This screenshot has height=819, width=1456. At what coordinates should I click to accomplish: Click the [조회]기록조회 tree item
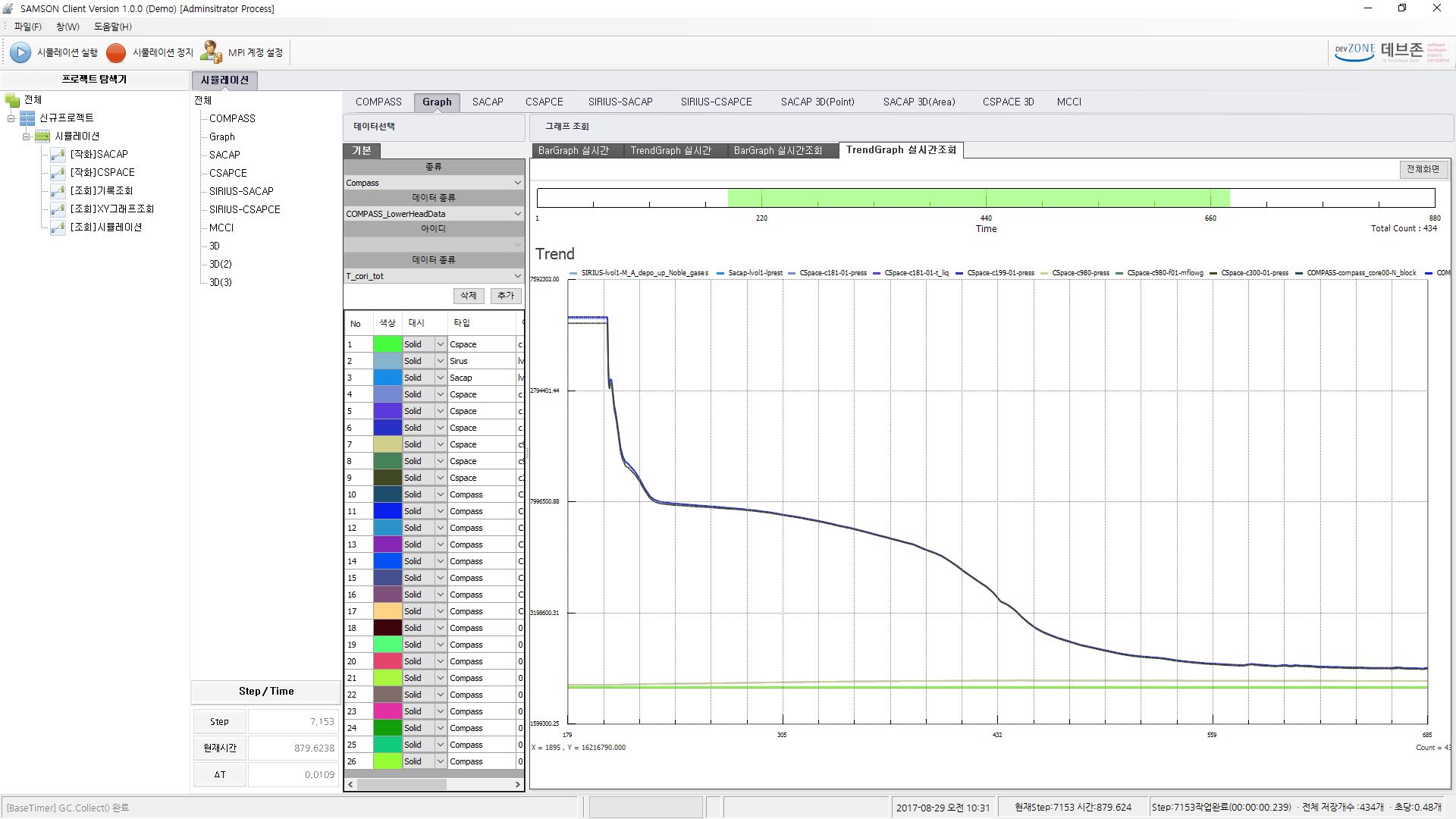(x=102, y=190)
